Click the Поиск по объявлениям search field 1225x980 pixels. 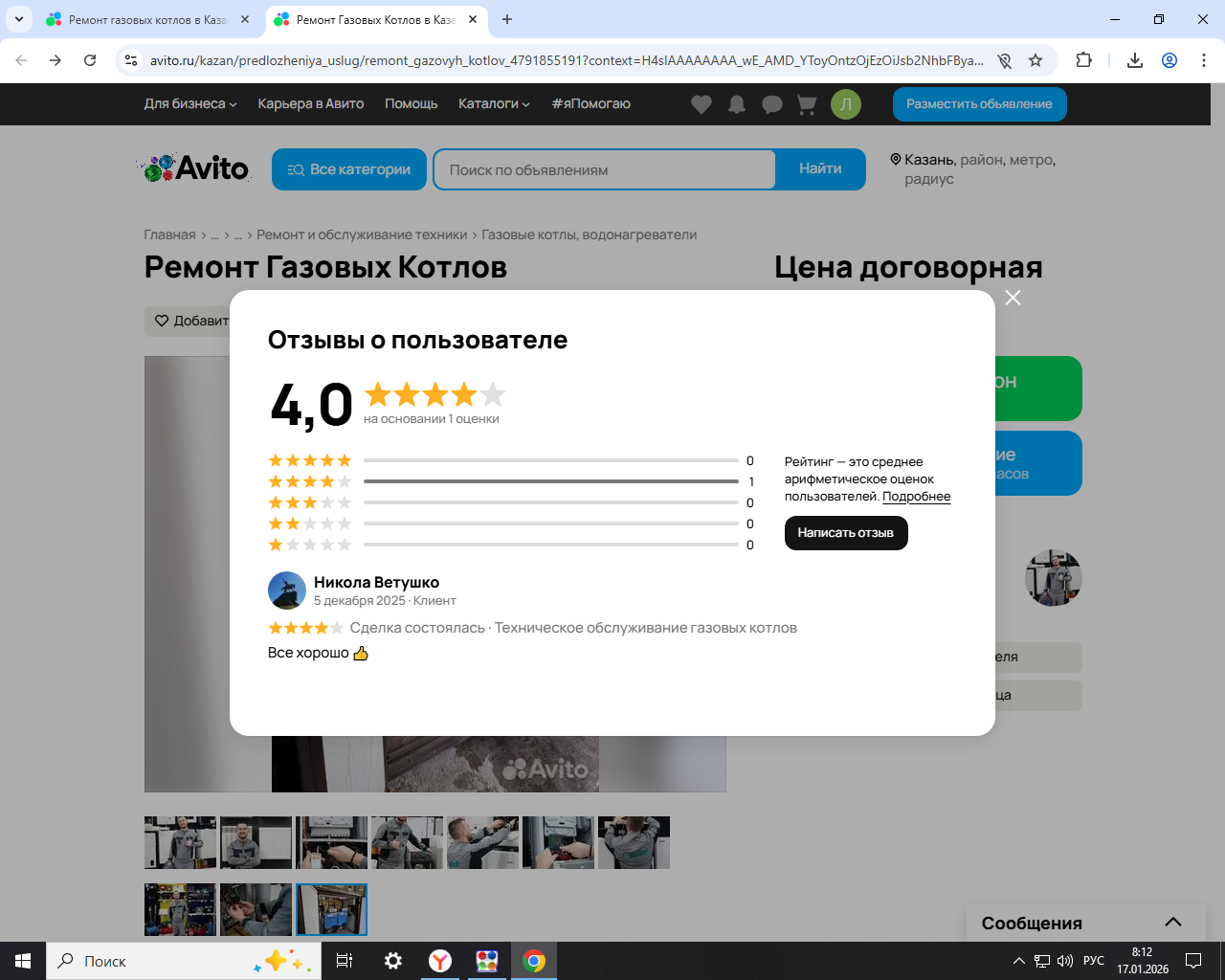tap(605, 169)
